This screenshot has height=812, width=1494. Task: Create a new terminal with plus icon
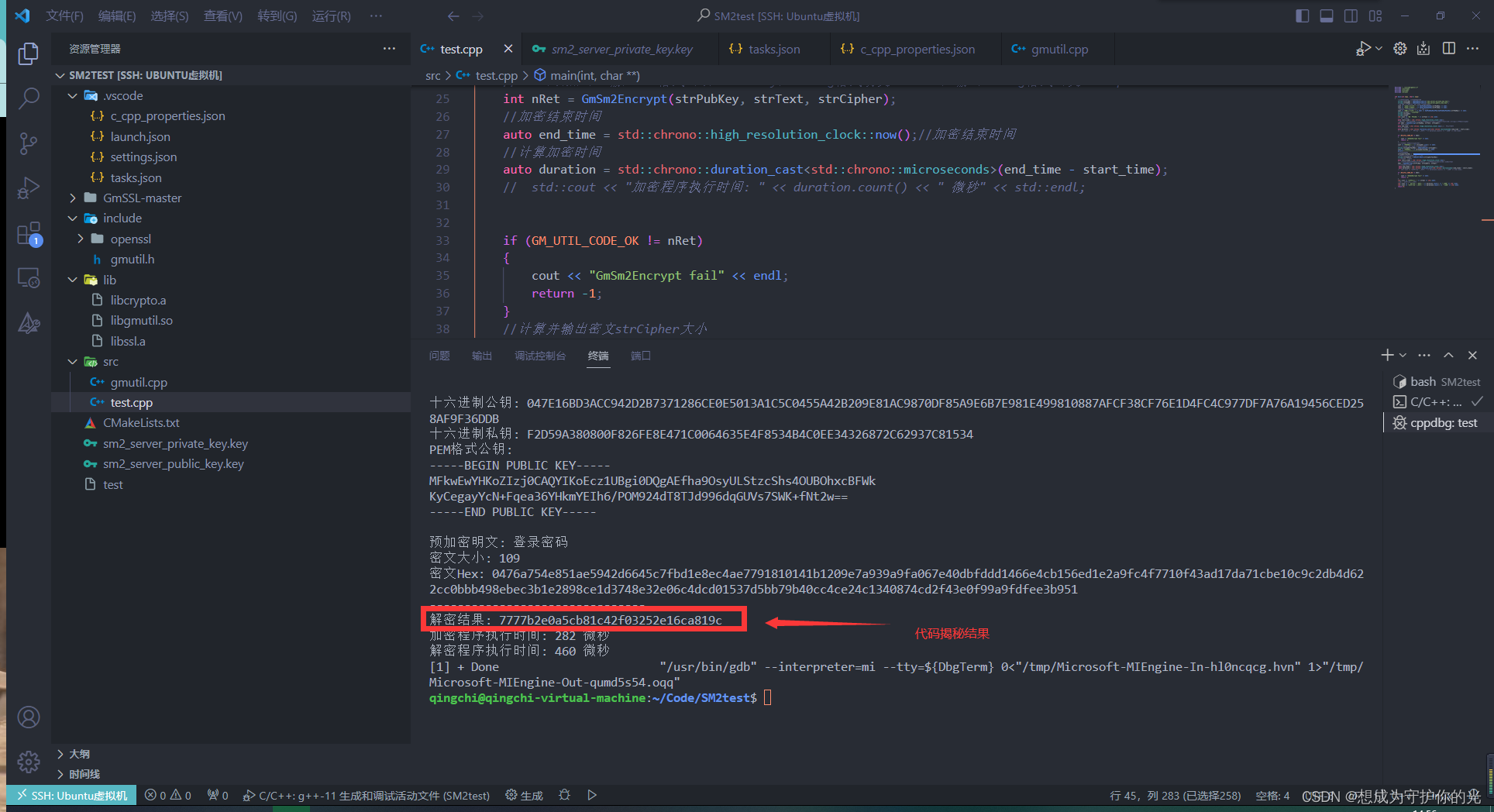[x=1387, y=355]
